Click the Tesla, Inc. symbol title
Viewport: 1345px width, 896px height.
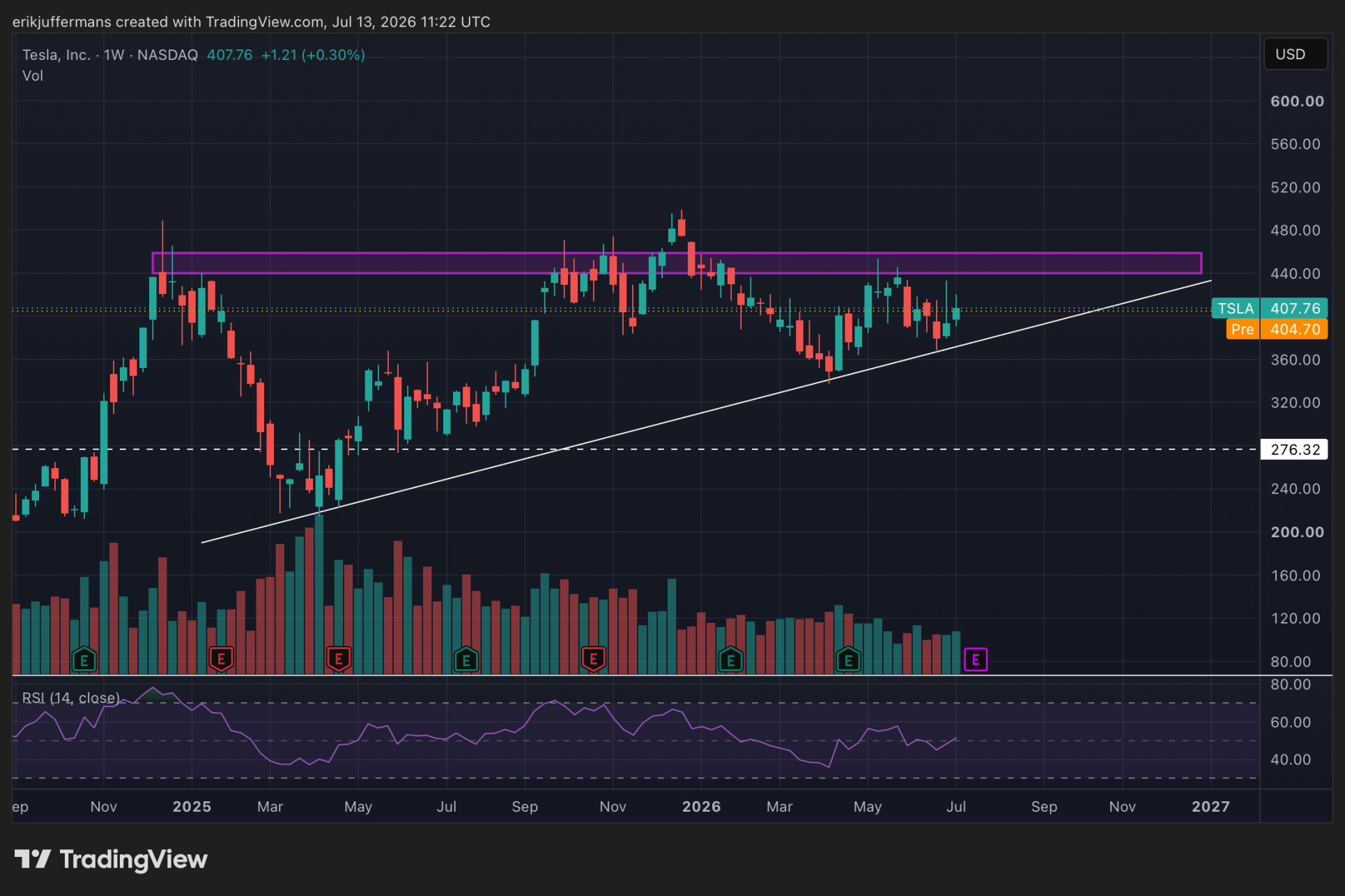56,55
